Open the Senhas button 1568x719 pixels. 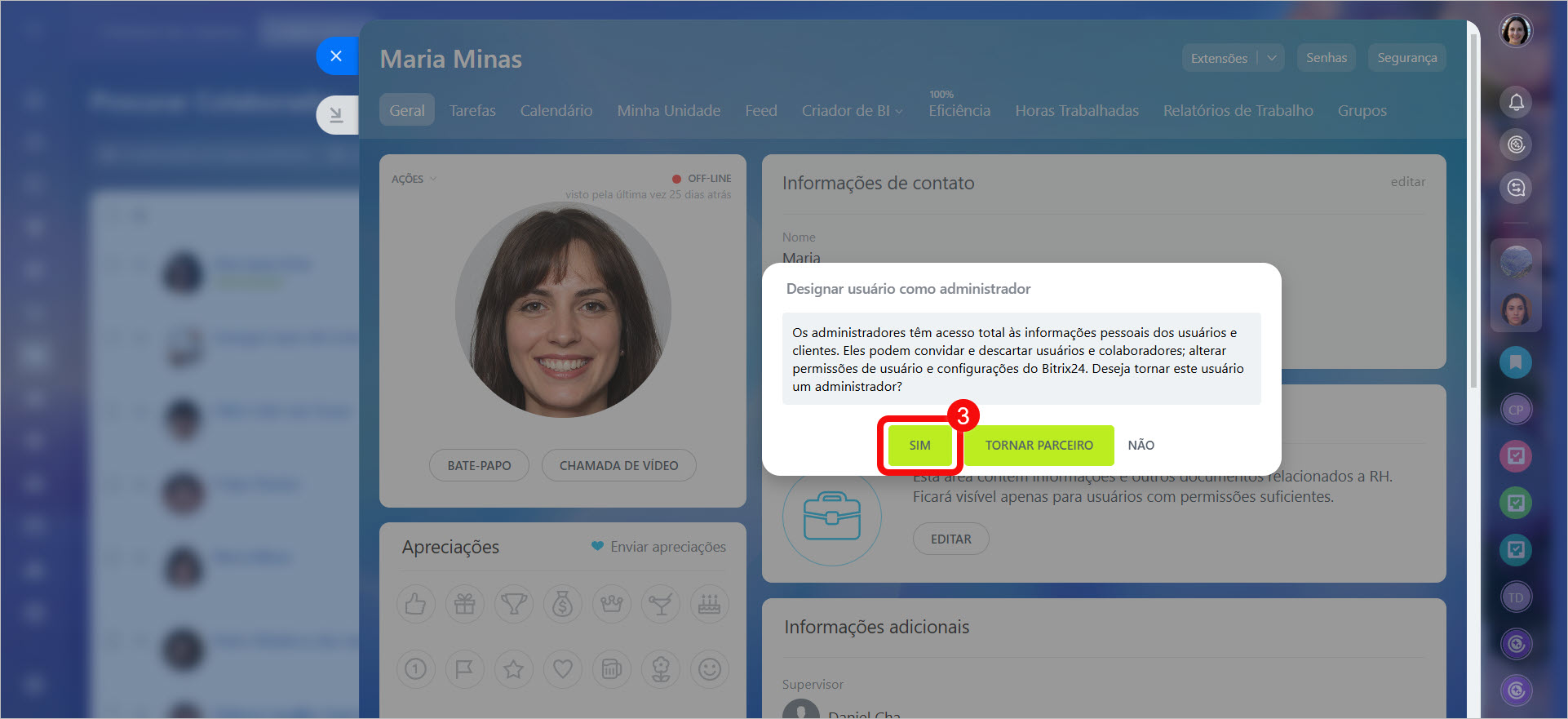click(1326, 58)
